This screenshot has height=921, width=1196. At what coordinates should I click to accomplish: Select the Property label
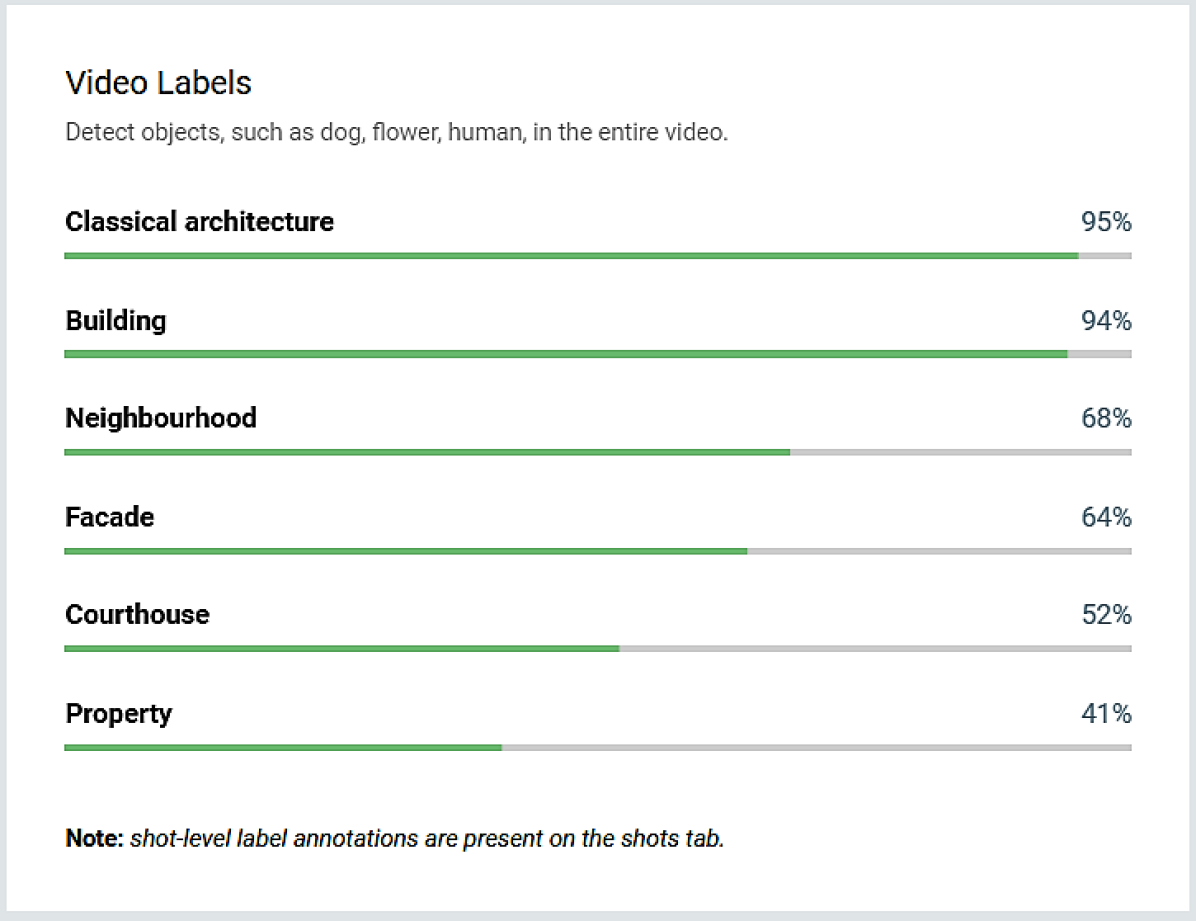click(119, 714)
